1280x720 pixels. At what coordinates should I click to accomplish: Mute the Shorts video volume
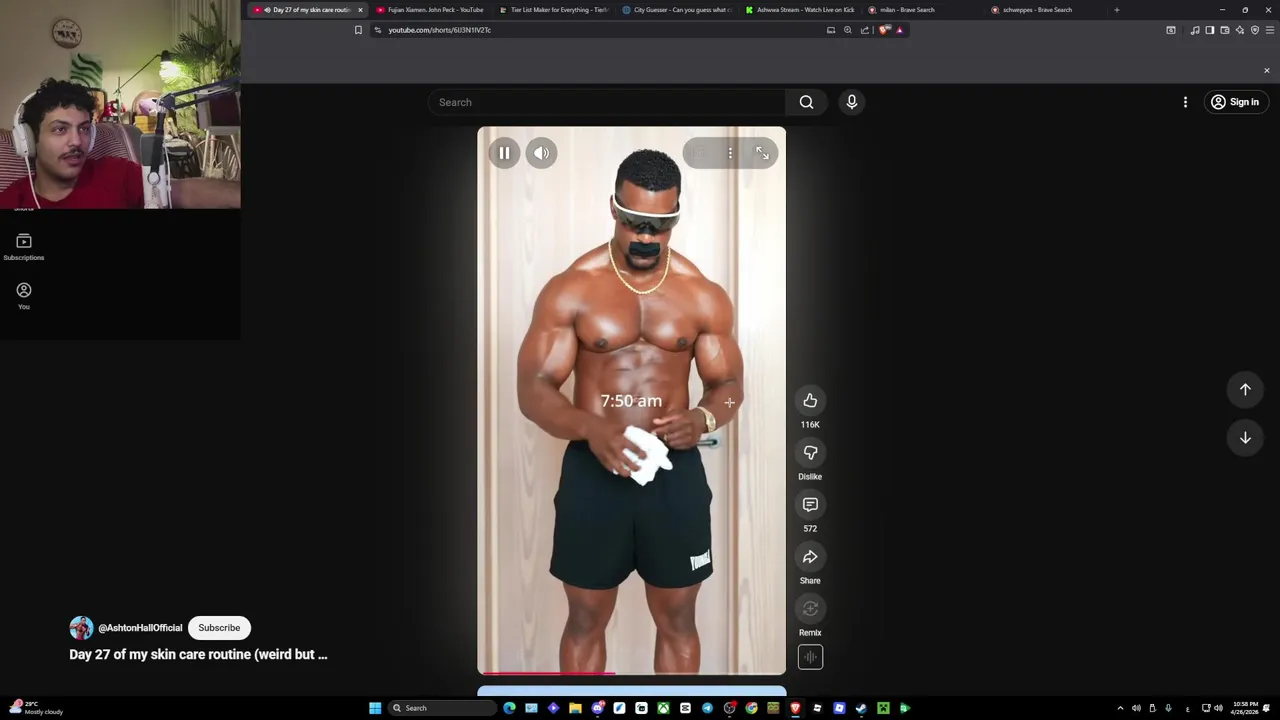coord(541,153)
